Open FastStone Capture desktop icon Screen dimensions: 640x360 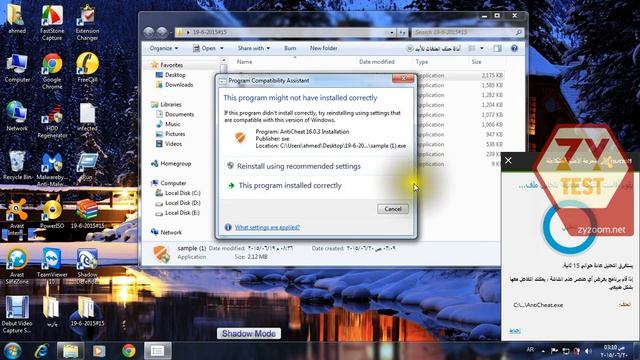(52, 22)
